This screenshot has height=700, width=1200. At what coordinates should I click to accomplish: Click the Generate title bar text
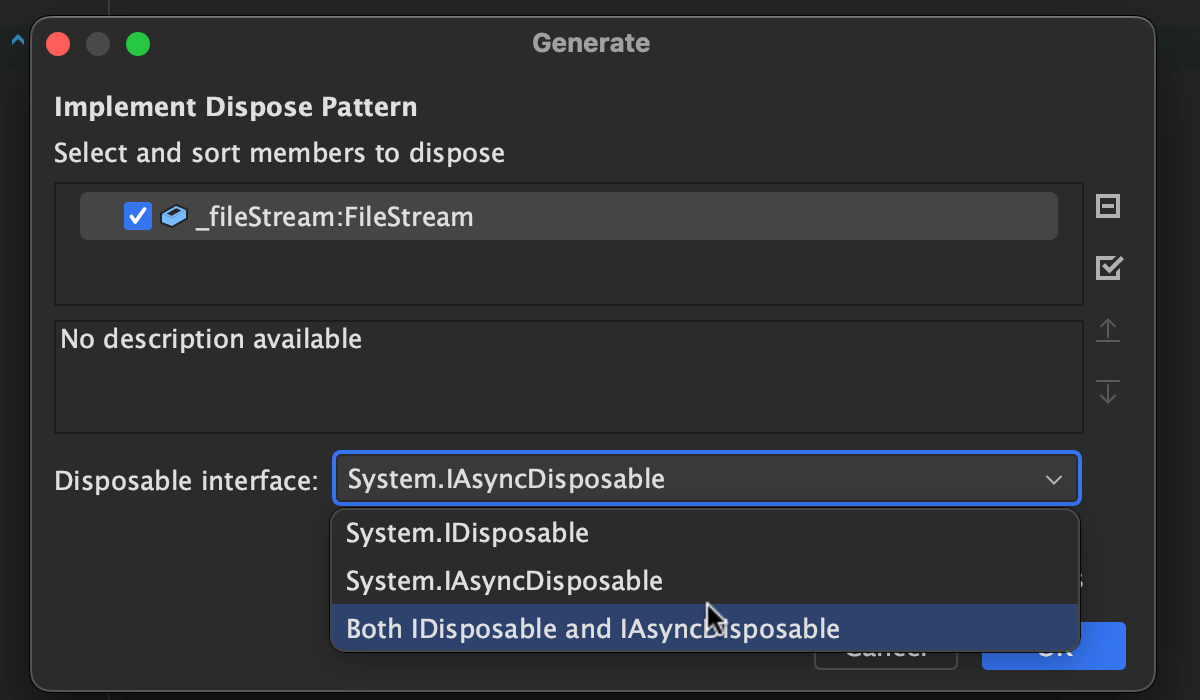pos(591,43)
